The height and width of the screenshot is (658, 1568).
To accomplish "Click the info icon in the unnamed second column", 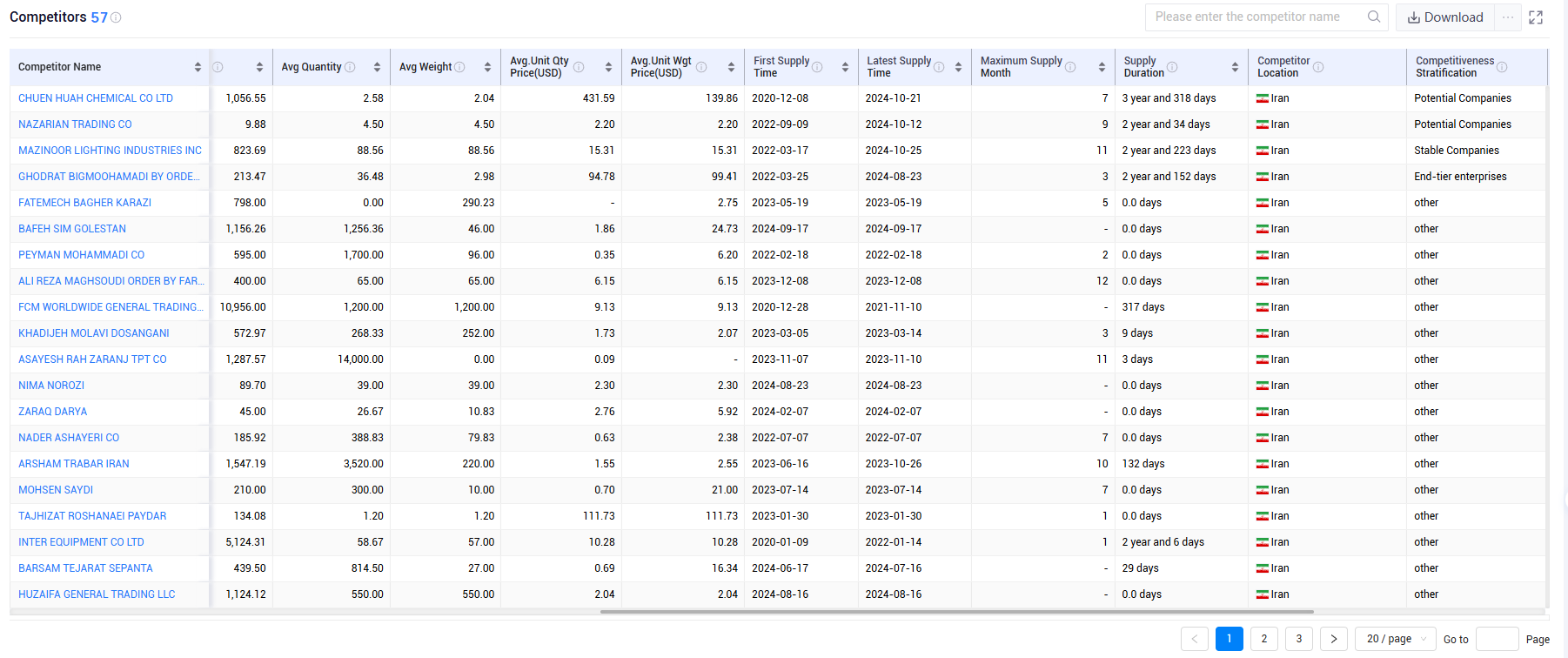I will coord(218,67).
